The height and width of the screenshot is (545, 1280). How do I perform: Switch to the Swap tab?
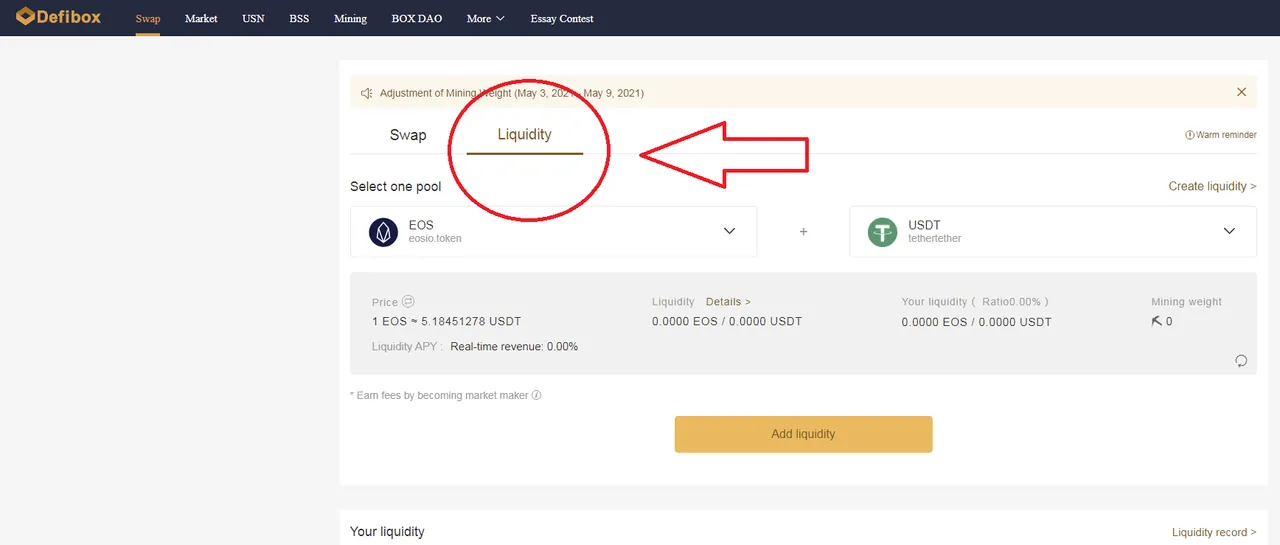(x=408, y=135)
